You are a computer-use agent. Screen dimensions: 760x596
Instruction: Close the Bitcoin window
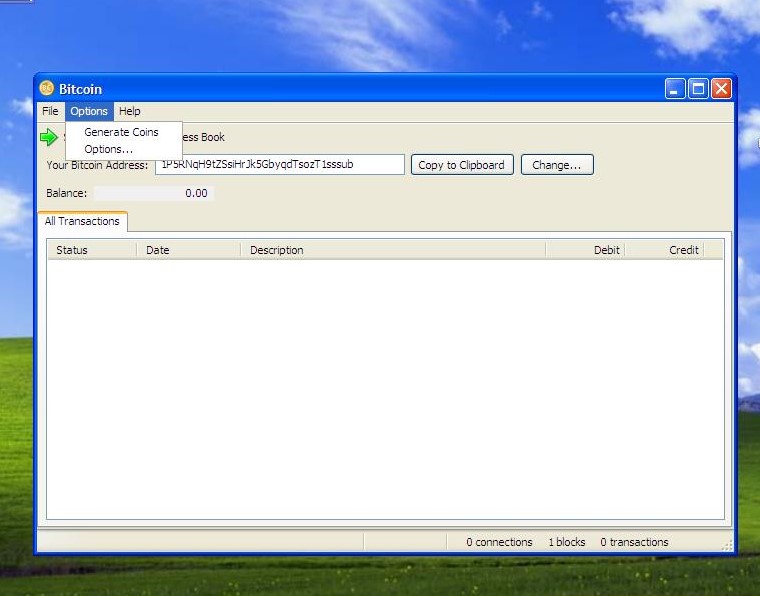click(x=721, y=89)
